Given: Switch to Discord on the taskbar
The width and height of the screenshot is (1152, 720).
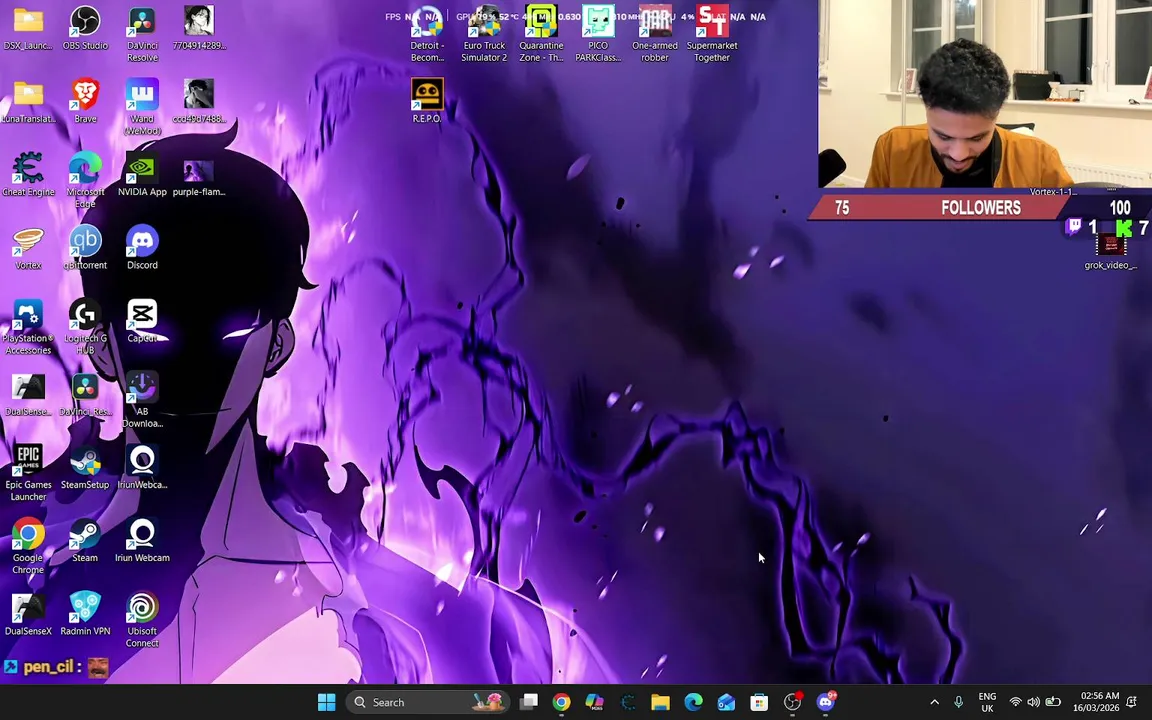Looking at the screenshot, I should (826, 702).
